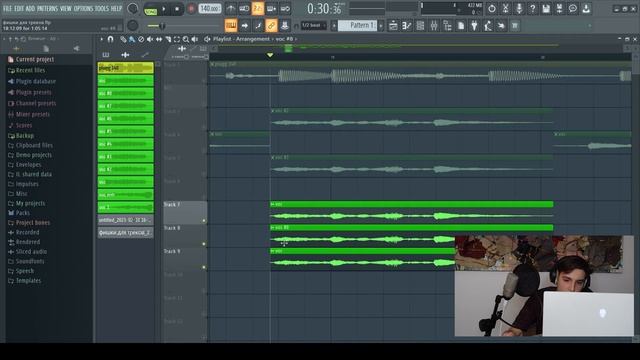Open the Channel rack icon
Image resolution: width=640 pixels, height=360 pixels.
(420, 26)
